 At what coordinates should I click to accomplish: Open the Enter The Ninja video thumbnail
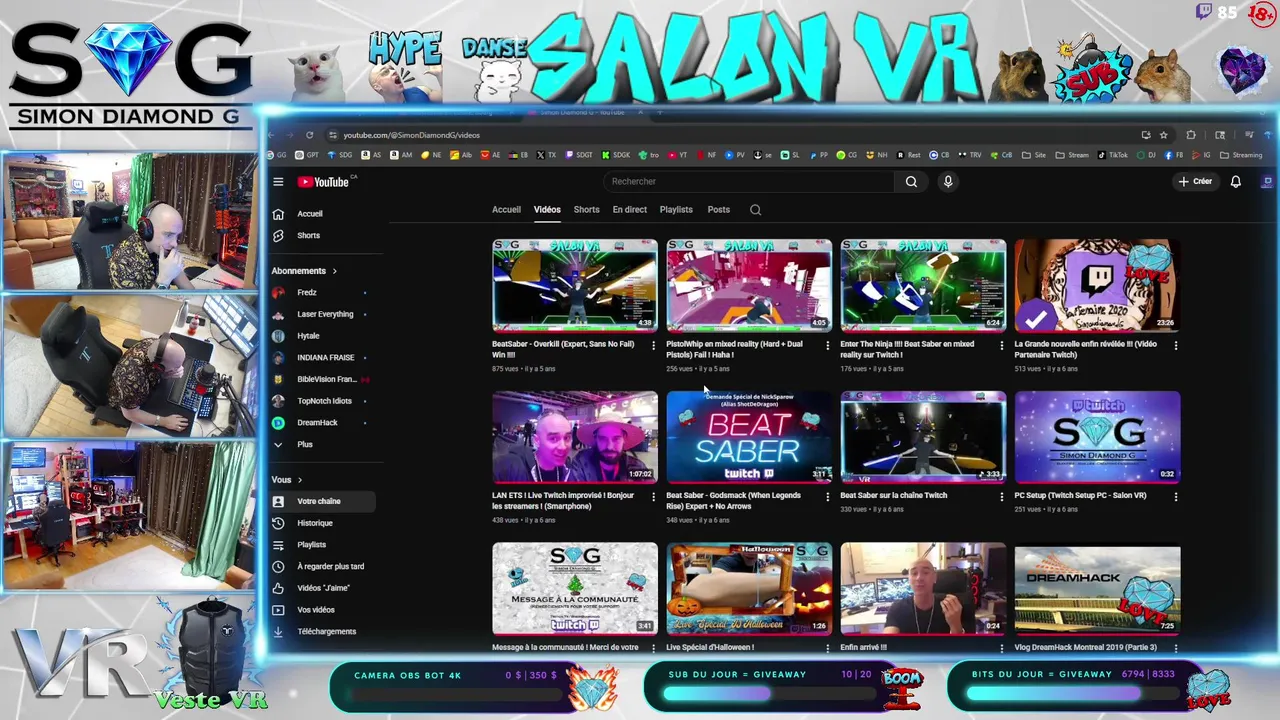click(923, 284)
